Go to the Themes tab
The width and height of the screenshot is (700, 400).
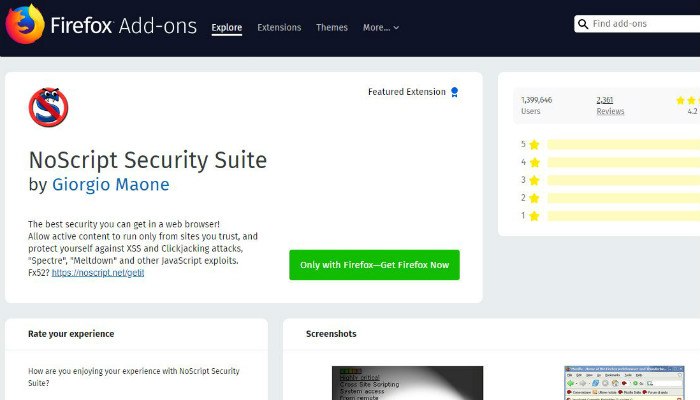[332, 28]
